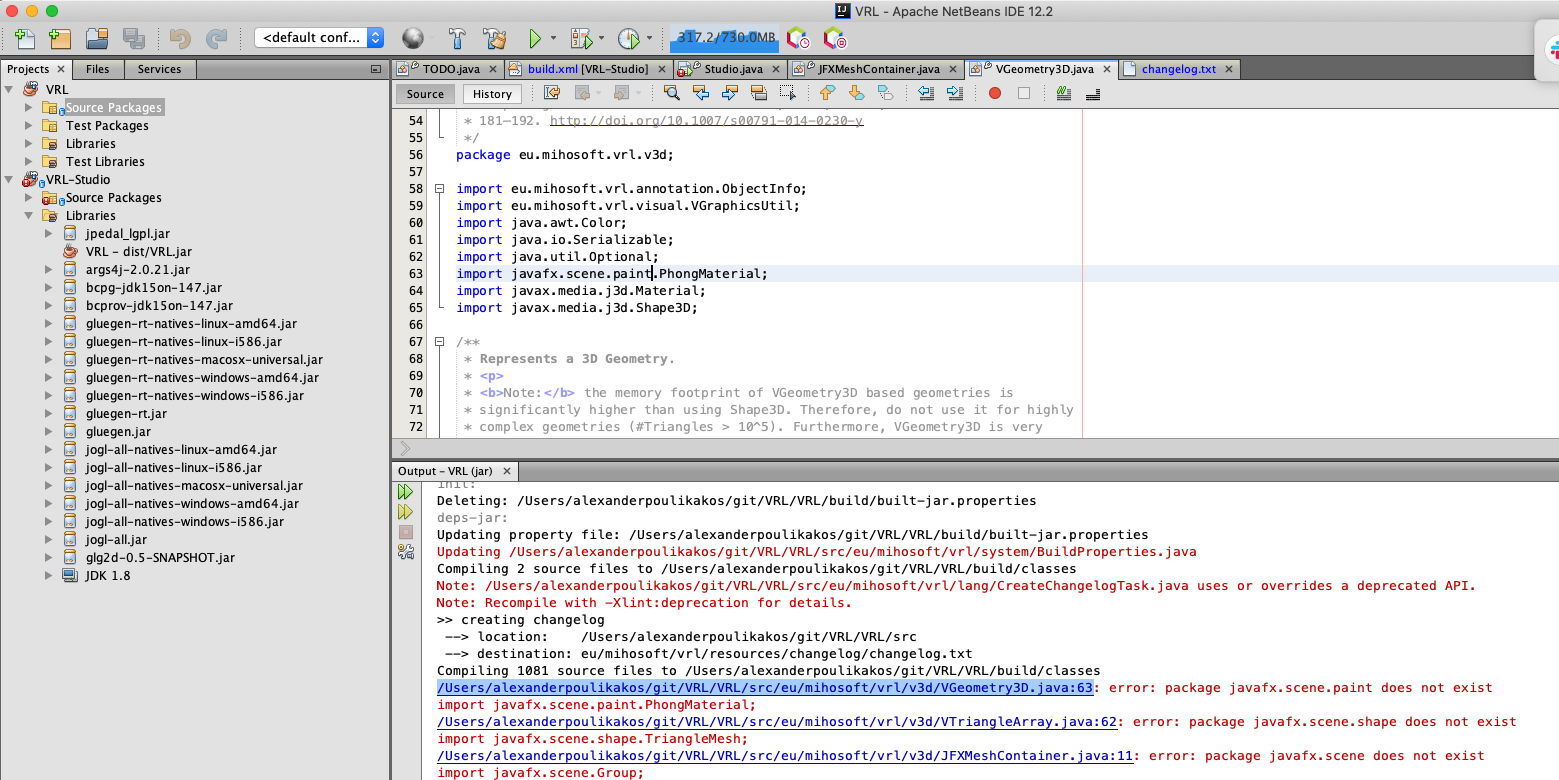Image resolution: width=1559 pixels, height=780 pixels.
Task: Switch editor to Source view
Action: 425,94
